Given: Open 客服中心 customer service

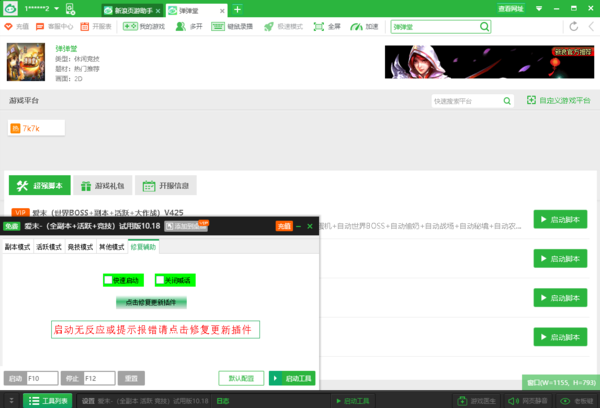Looking at the screenshot, I should coord(54,26).
